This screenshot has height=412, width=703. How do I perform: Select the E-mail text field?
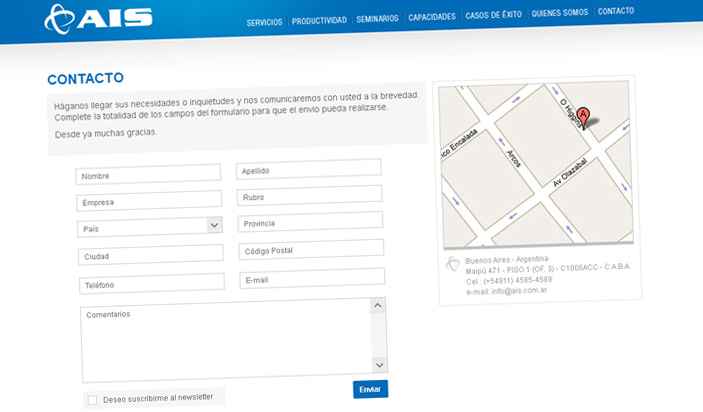click(311, 280)
